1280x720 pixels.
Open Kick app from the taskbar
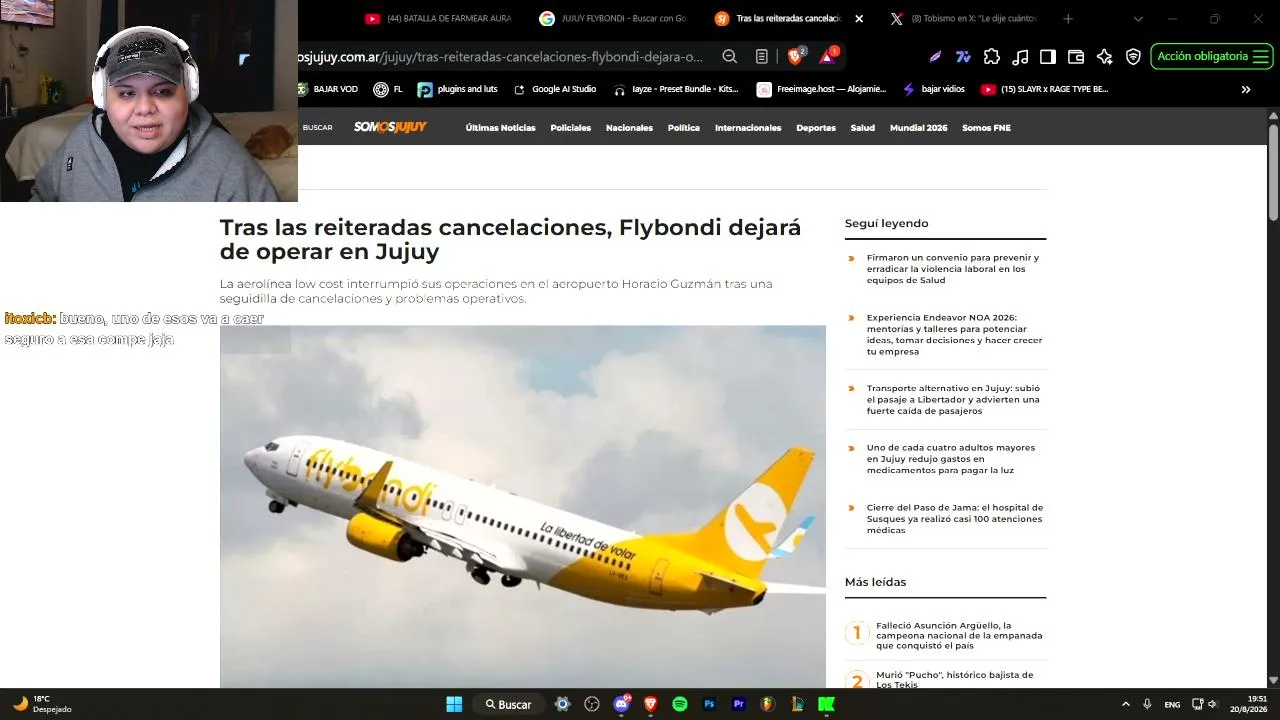click(826, 704)
